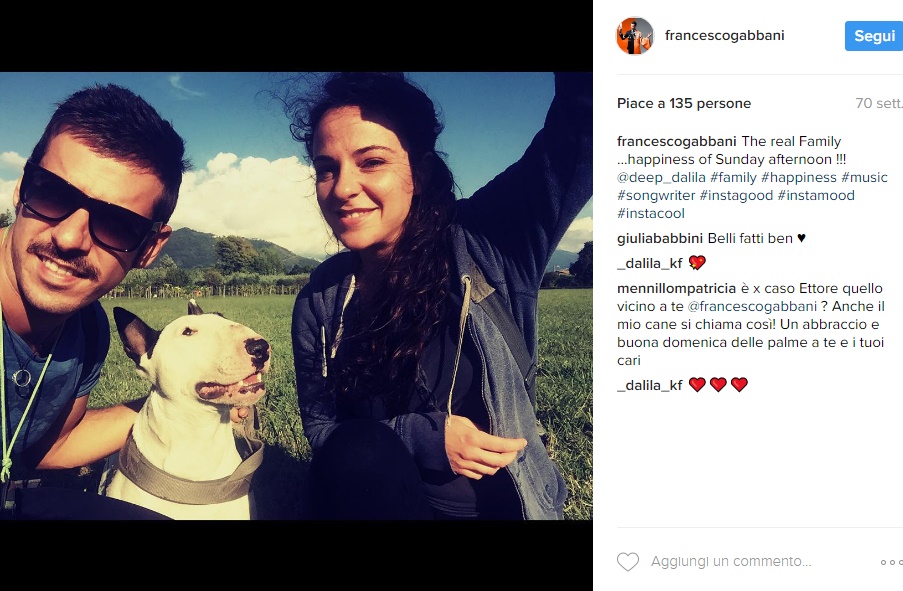Open francescogabbani profile avatar picture
Screen dimensions: 903x591
pos(635,36)
